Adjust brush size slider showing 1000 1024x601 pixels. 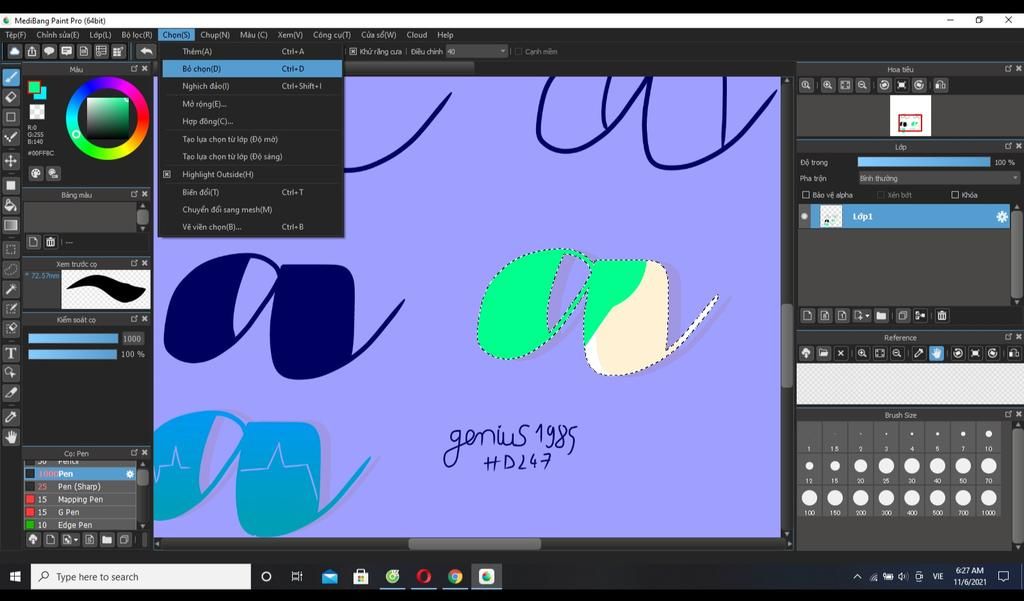point(72,338)
